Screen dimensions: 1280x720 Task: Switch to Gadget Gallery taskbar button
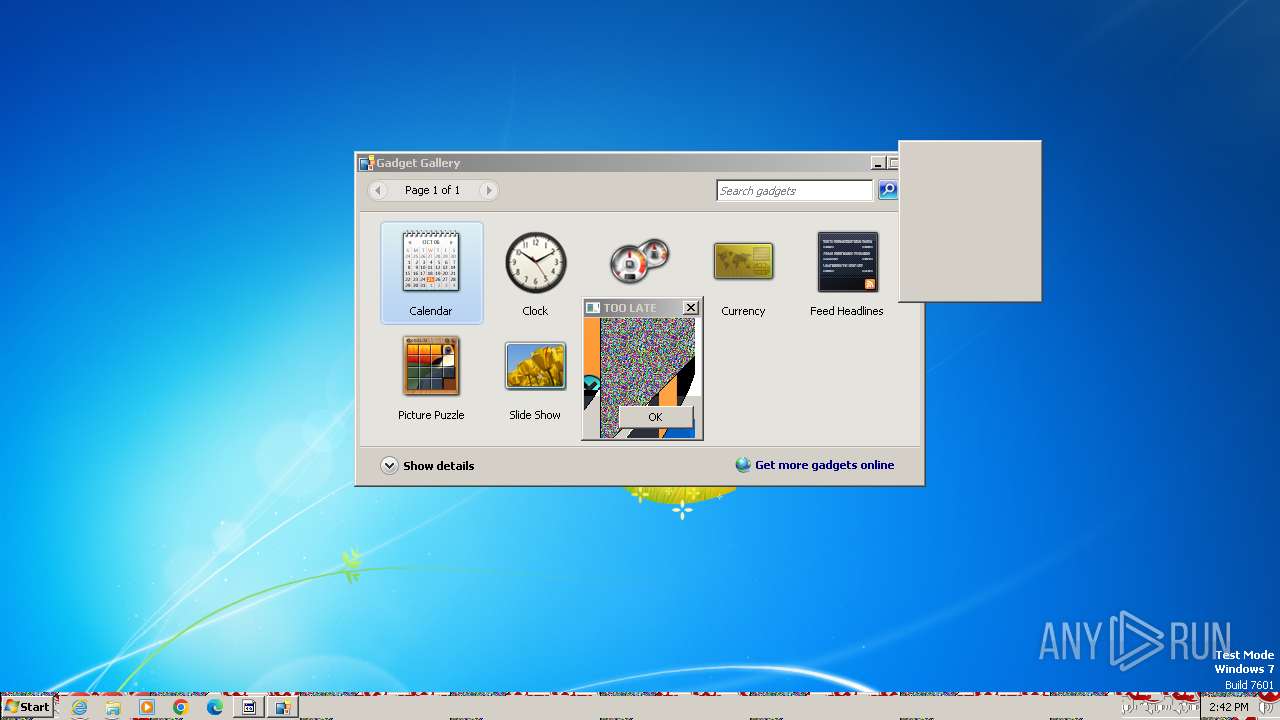[x=284, y=707]
